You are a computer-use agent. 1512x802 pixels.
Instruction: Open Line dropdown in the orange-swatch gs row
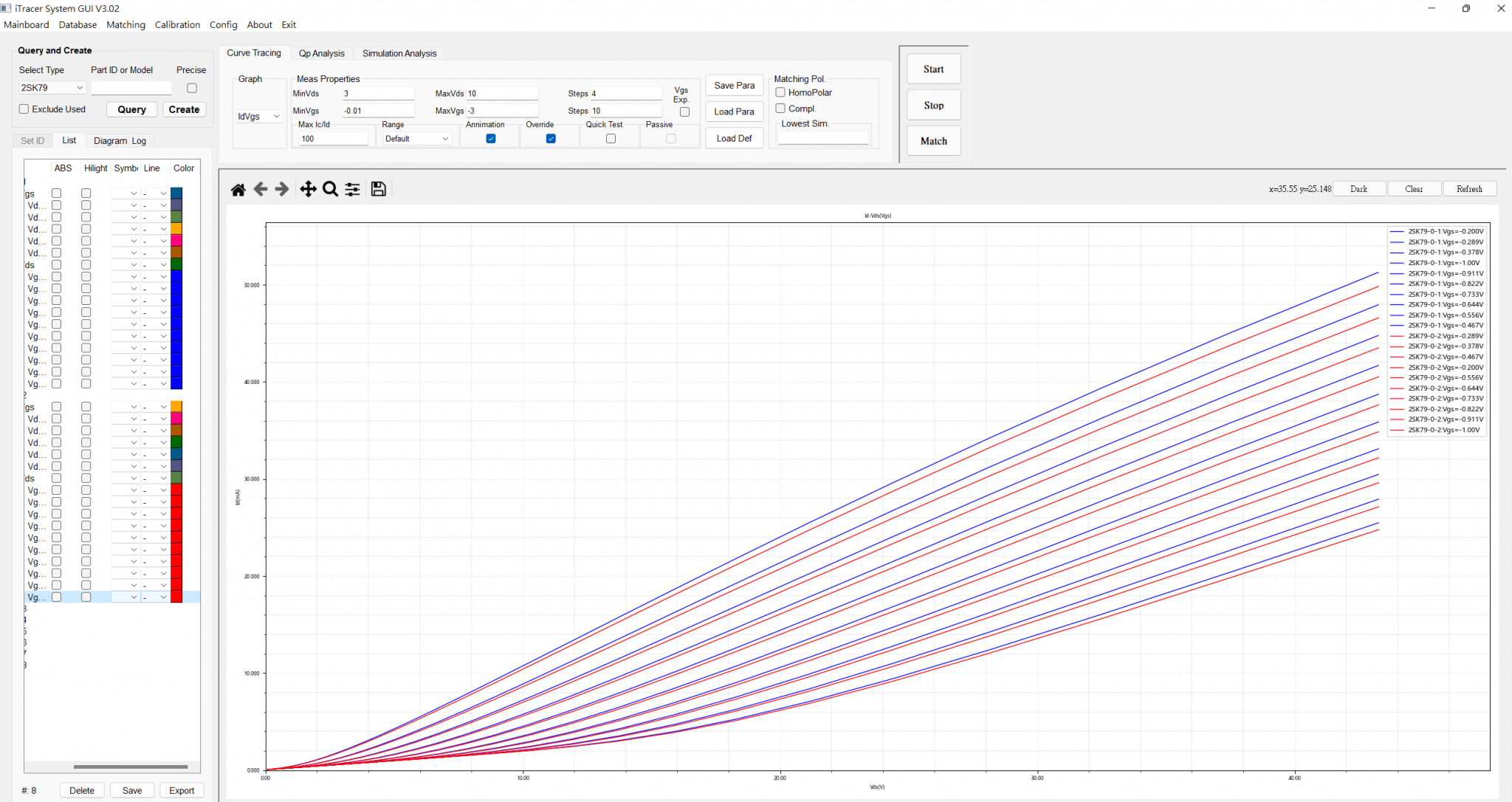point(155,407)
